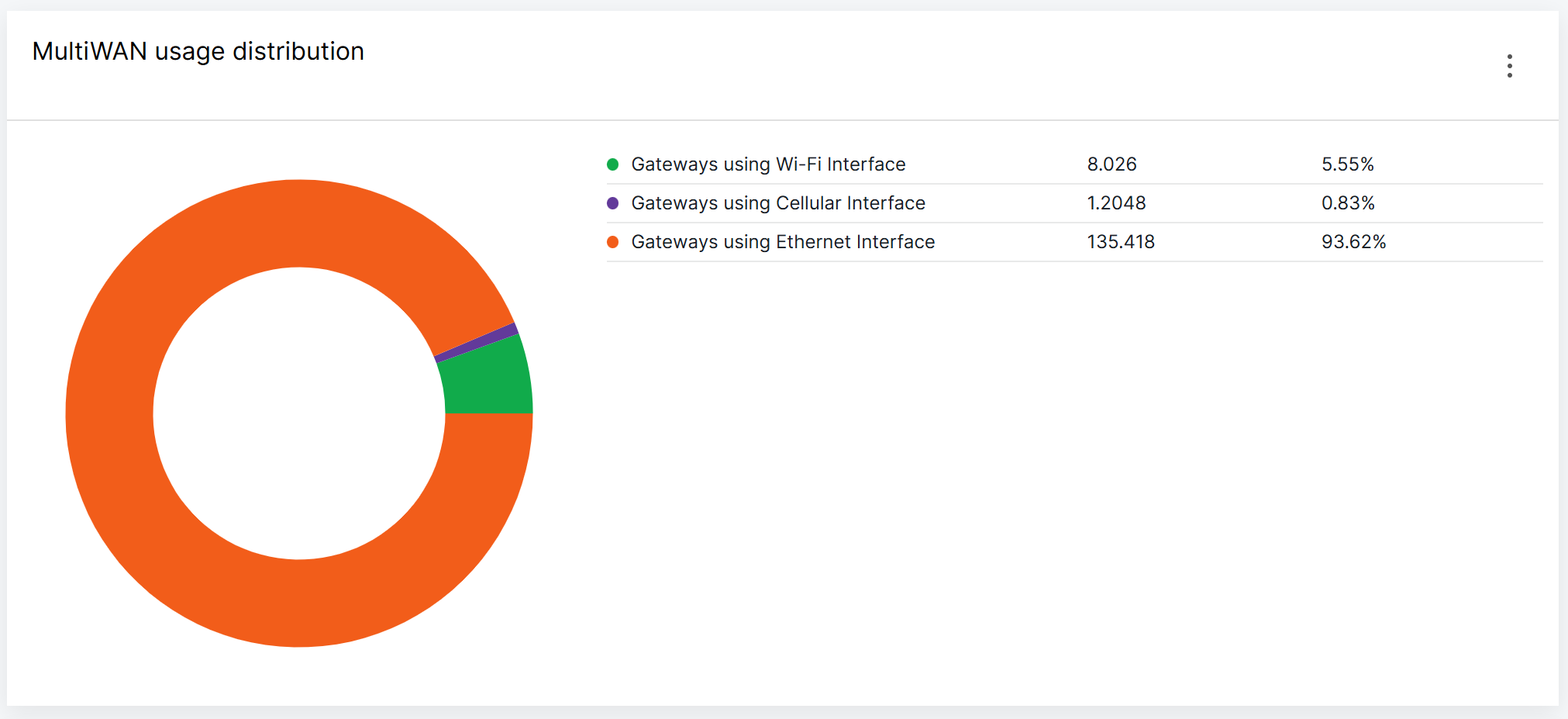Select Gateways using Cellular Interface label
The image size is (1568, 719).
pos(778,203)
